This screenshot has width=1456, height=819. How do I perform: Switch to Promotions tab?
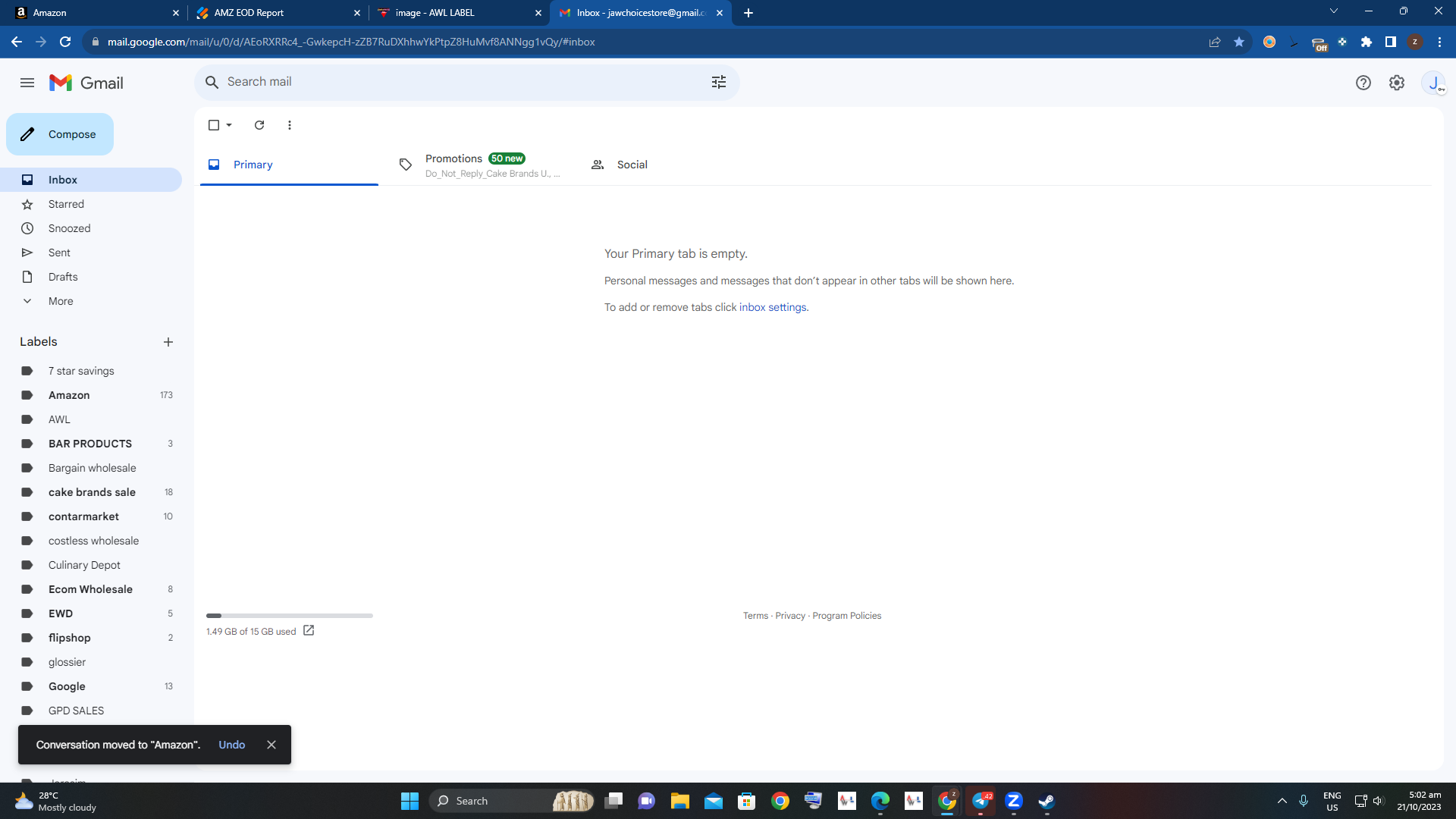pyautogui.click(x=481, y=165)
